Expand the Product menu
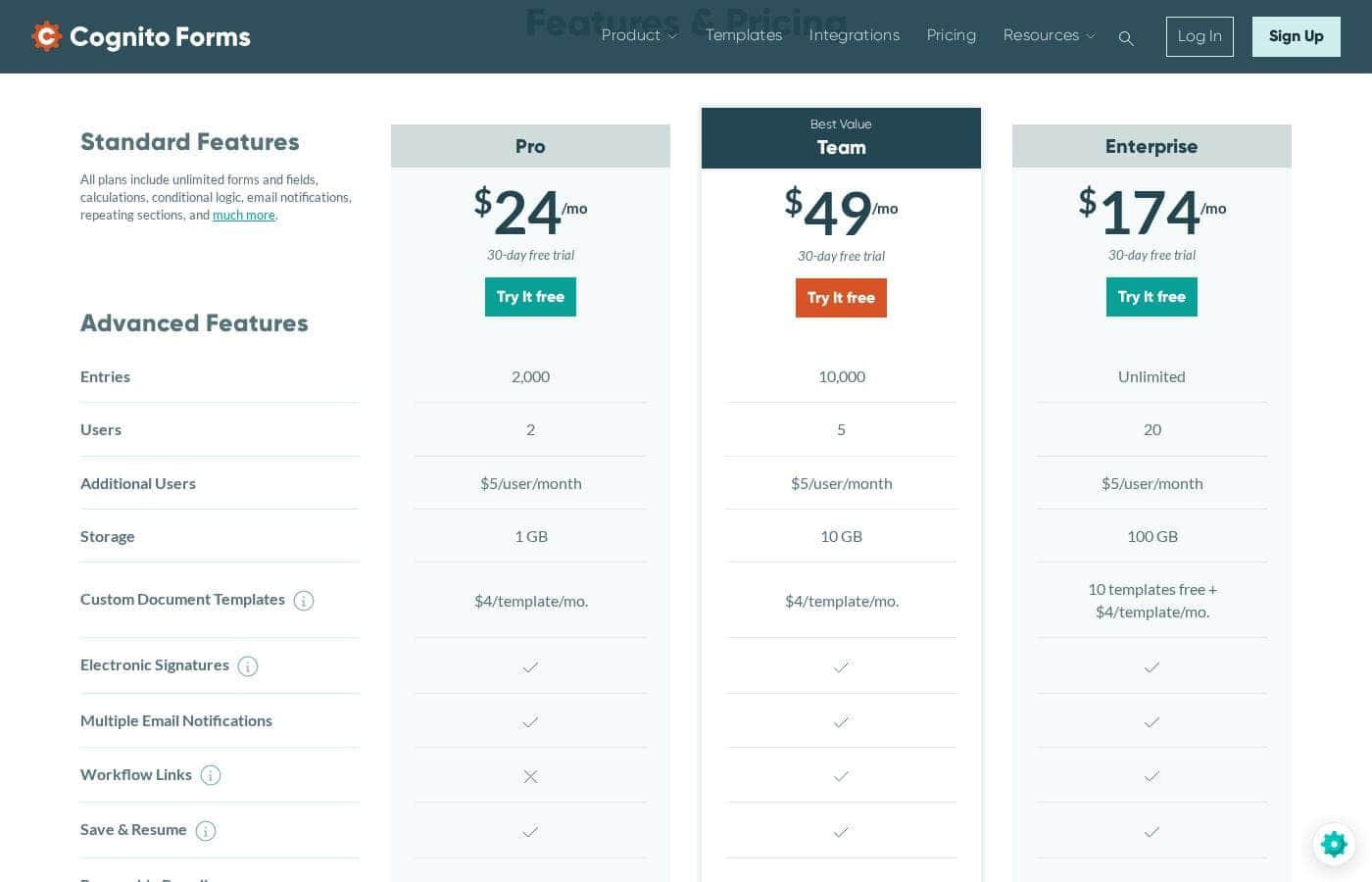This screenshot has height=882, width=1372. 639,35
